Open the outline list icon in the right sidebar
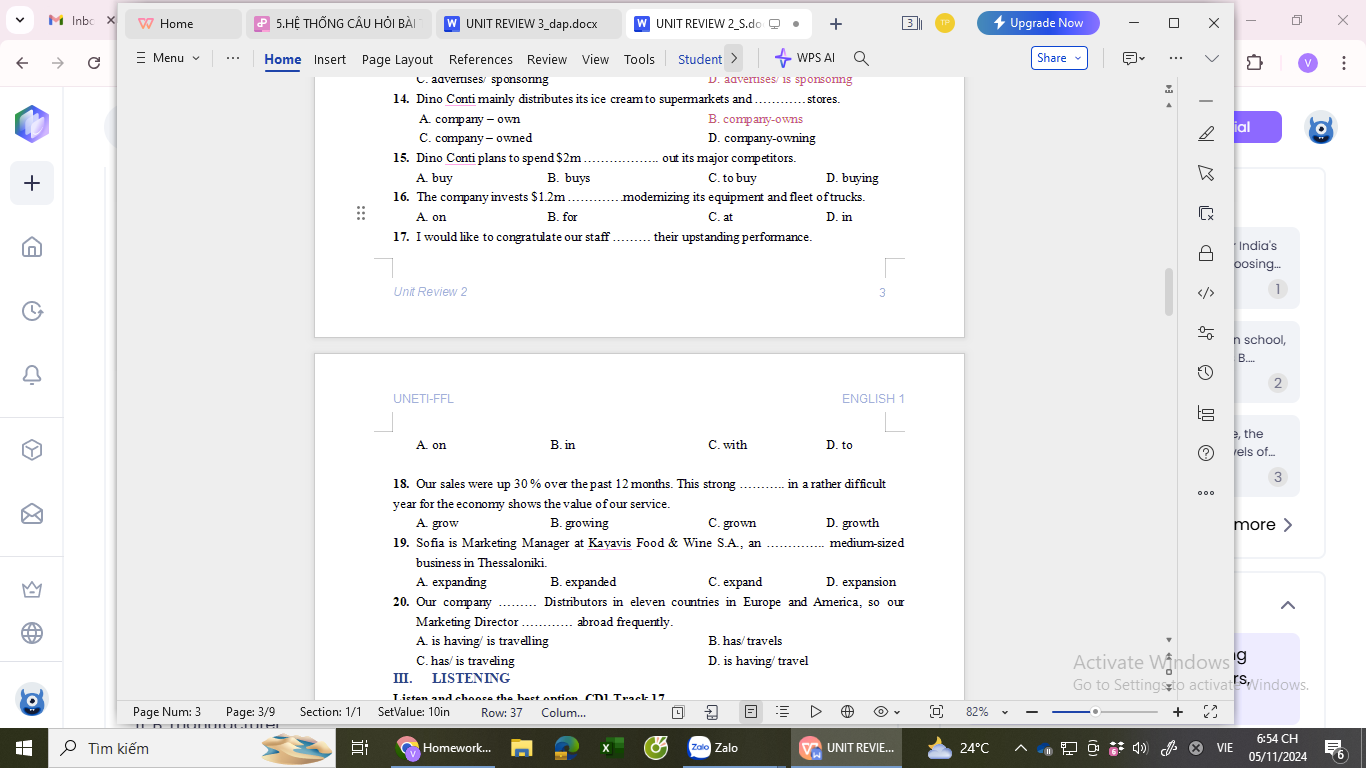 (1206, 413)
